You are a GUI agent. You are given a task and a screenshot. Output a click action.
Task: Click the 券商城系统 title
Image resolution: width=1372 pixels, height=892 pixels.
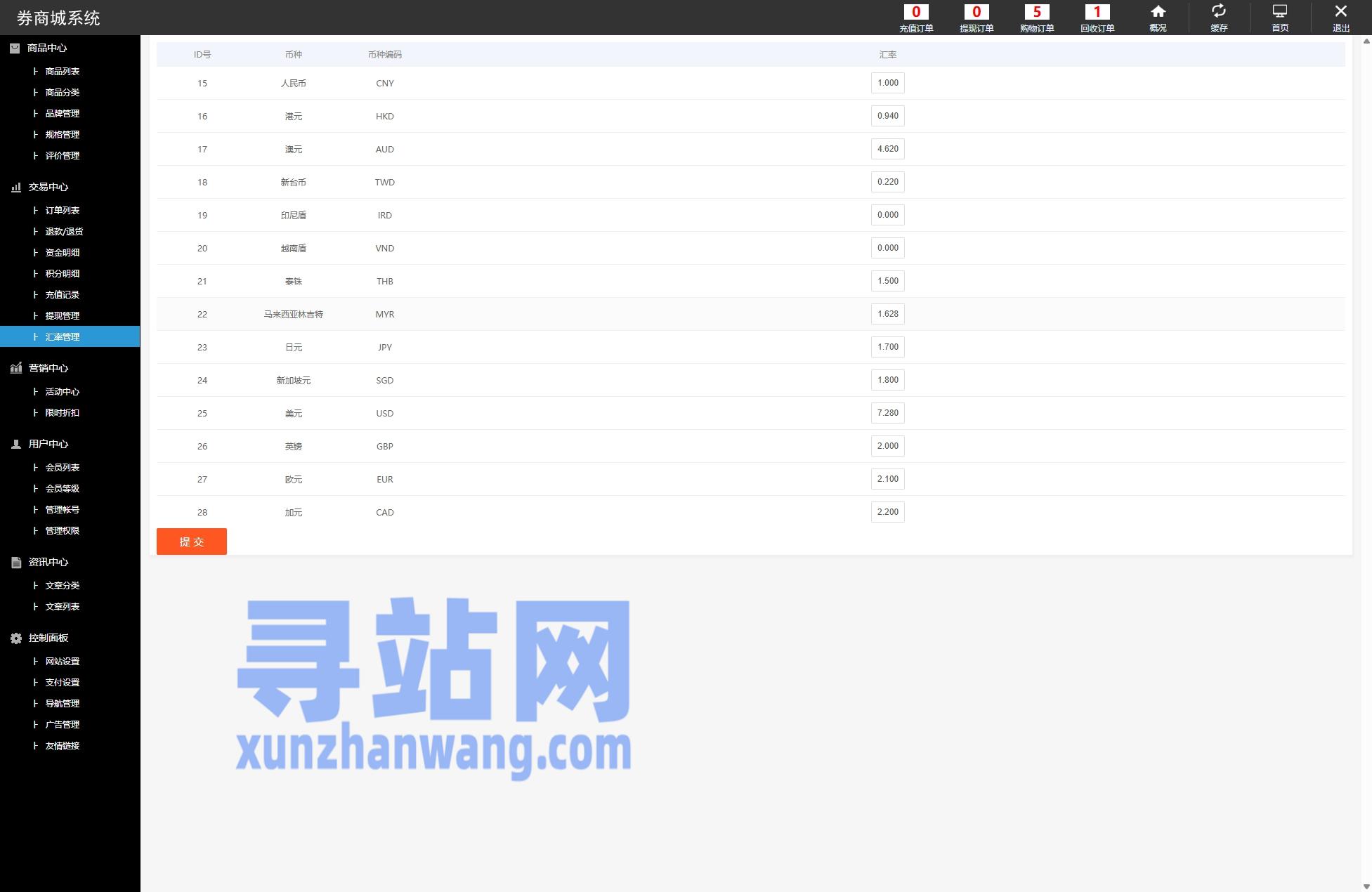click(x=58, y=18)
